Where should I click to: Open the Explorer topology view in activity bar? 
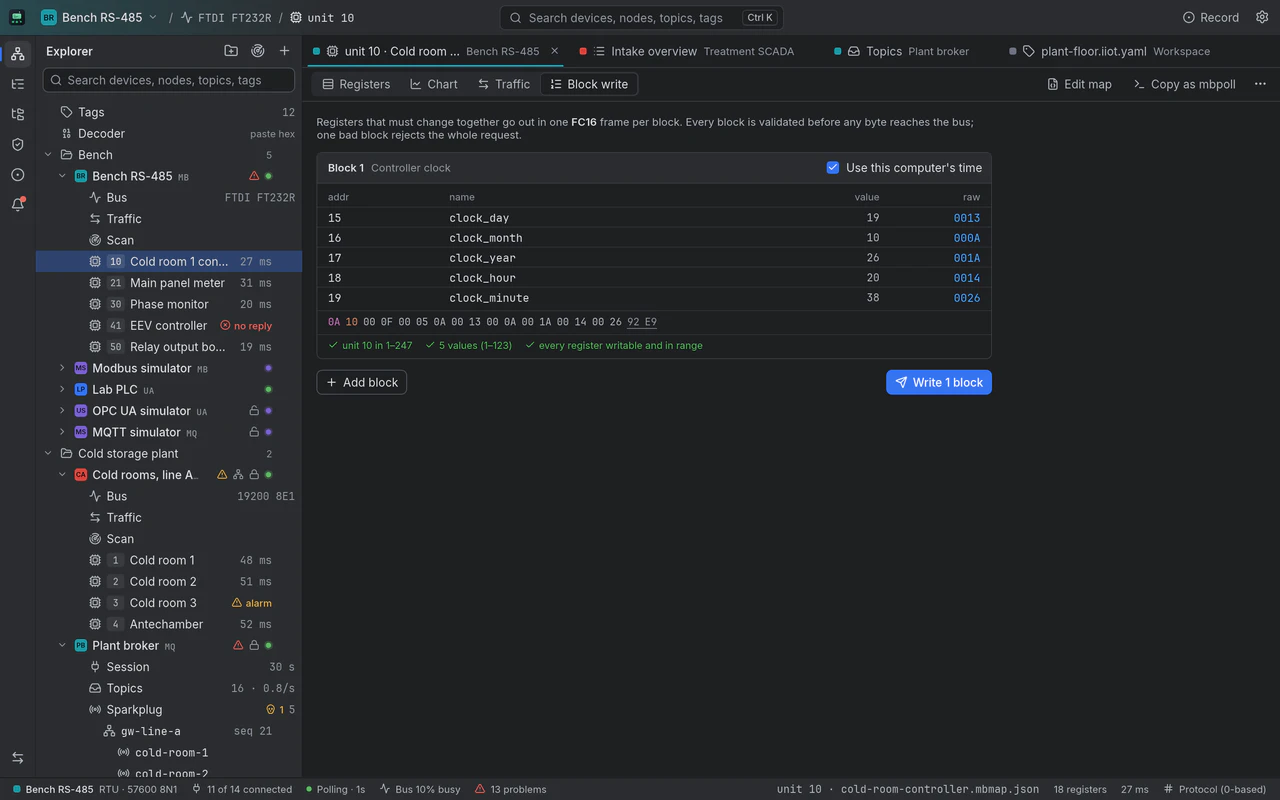pyautogui.click(x=17, y=54)
